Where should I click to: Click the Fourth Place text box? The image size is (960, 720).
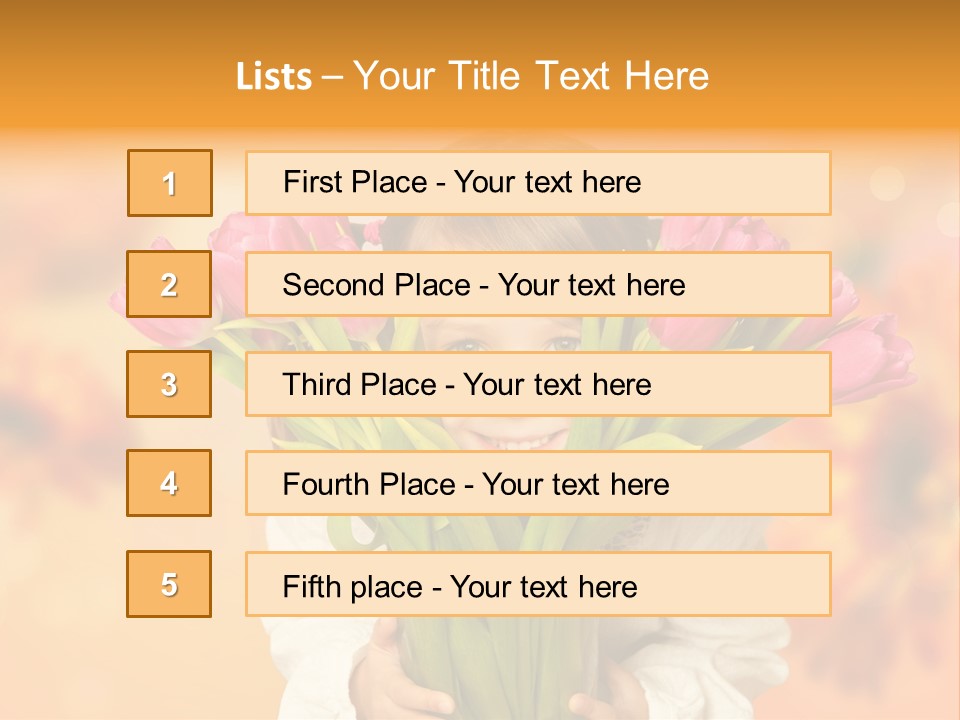(538, 483)
